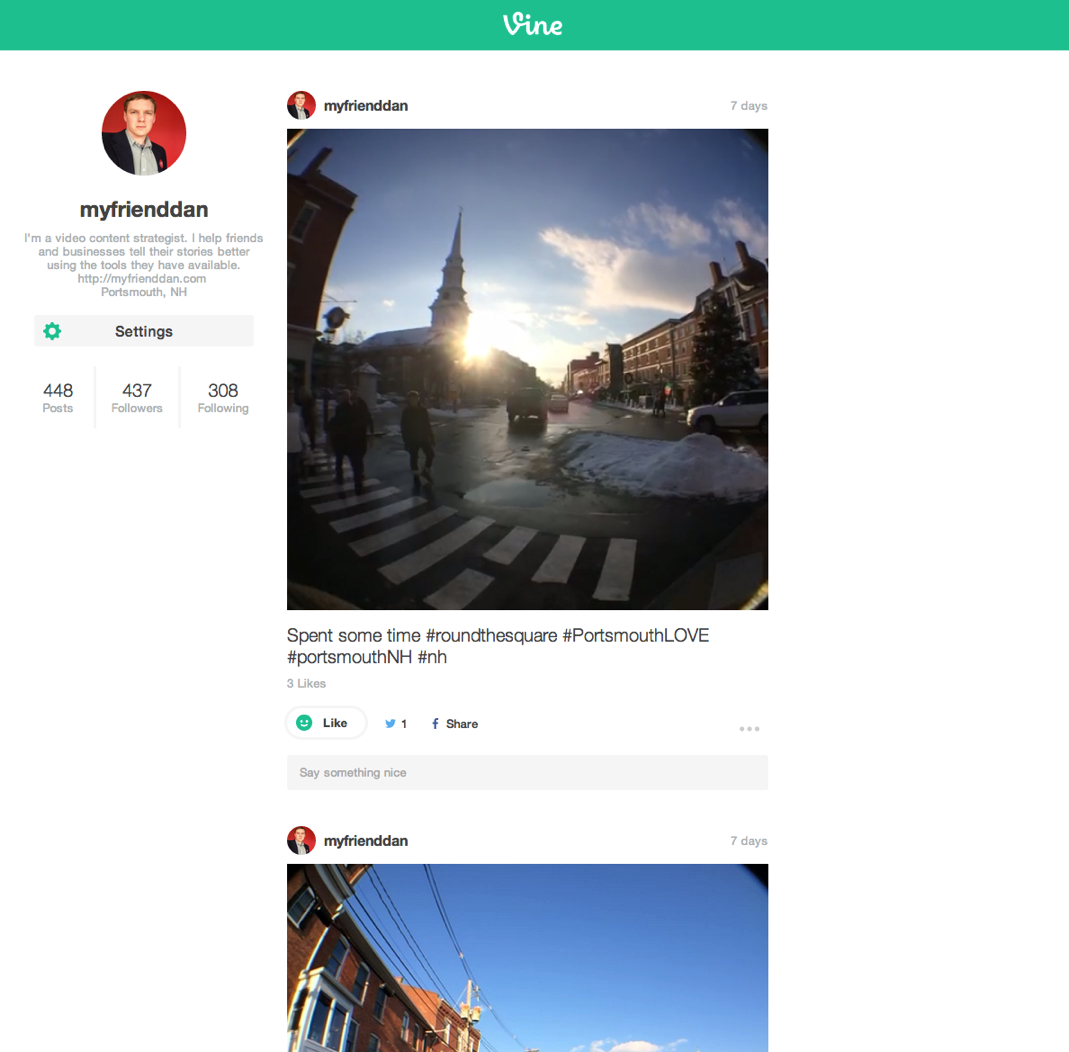This screenshot has width=1069, height=1052.
Task: Select the profile name heading myfrienddan
Action: pos(144,209)
